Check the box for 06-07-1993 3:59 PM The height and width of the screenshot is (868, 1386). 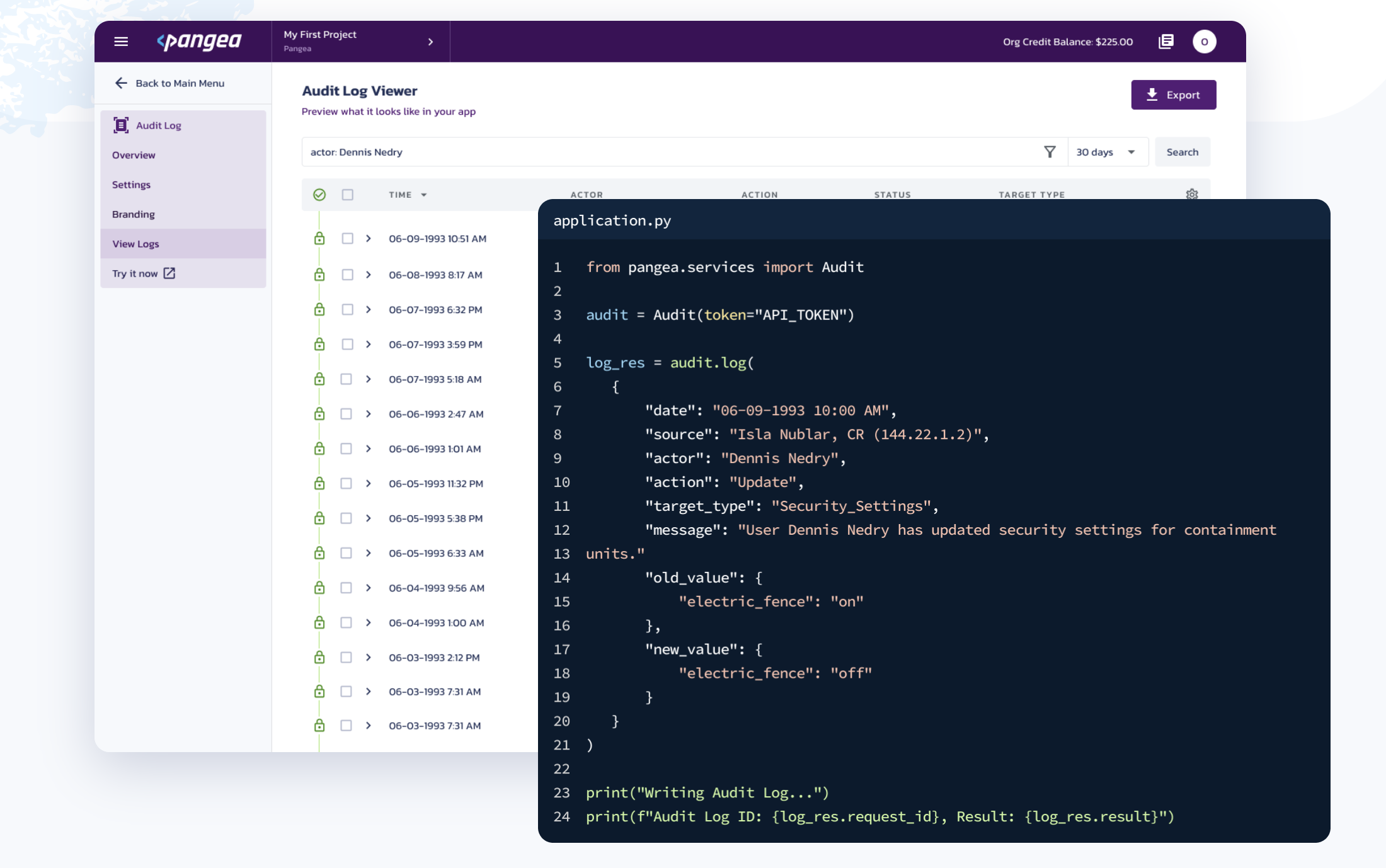(x=347, y=344)
